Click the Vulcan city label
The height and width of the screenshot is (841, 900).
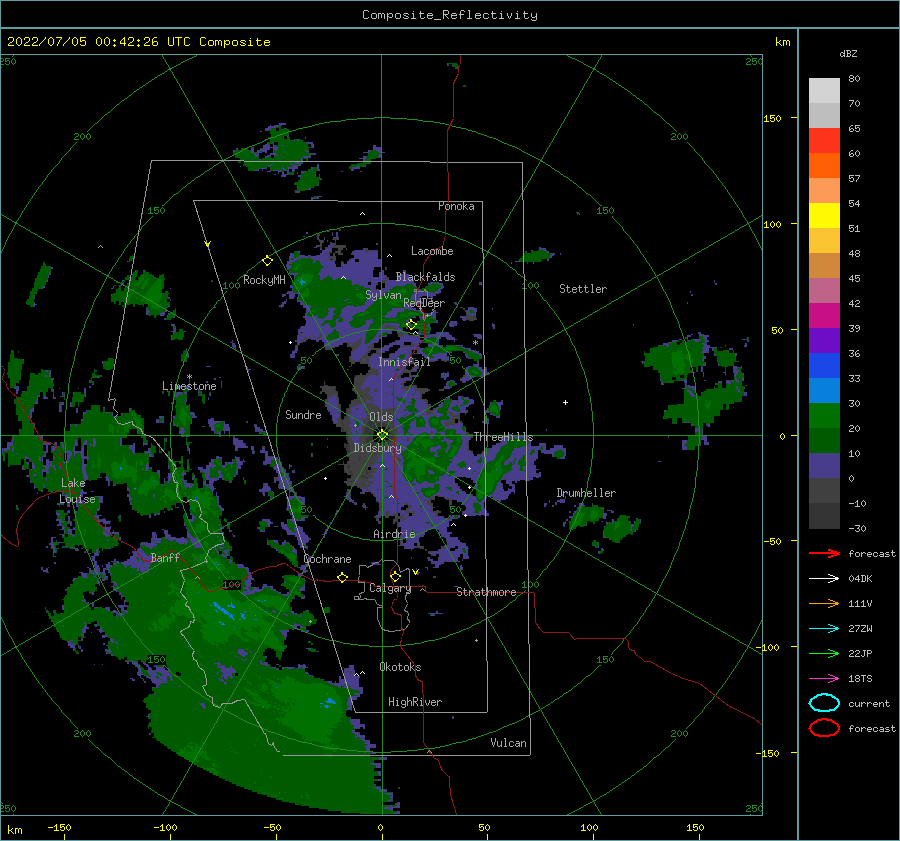point(508,743)
